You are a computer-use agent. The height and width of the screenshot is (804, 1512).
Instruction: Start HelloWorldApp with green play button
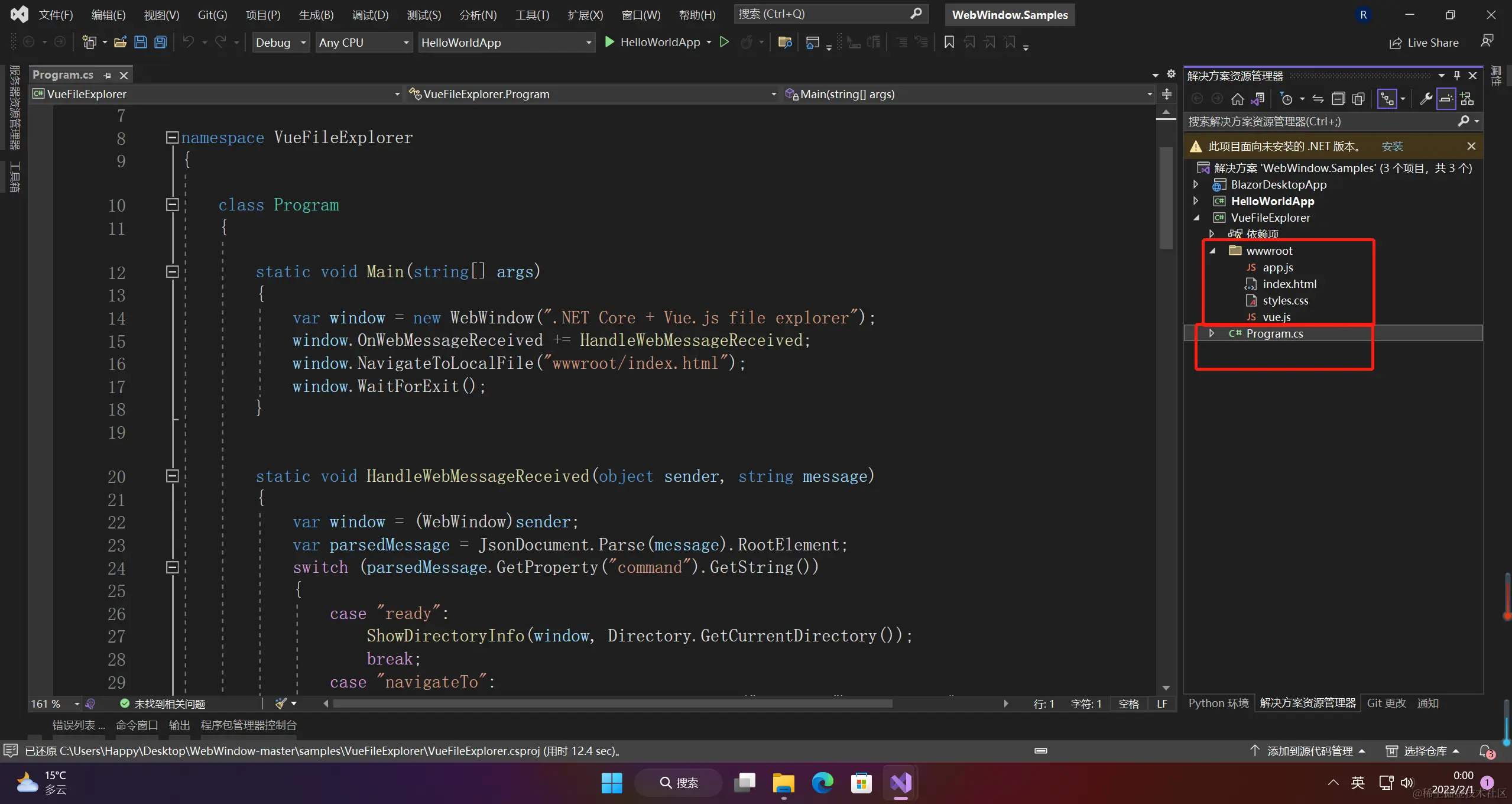[x=609, y=42]
